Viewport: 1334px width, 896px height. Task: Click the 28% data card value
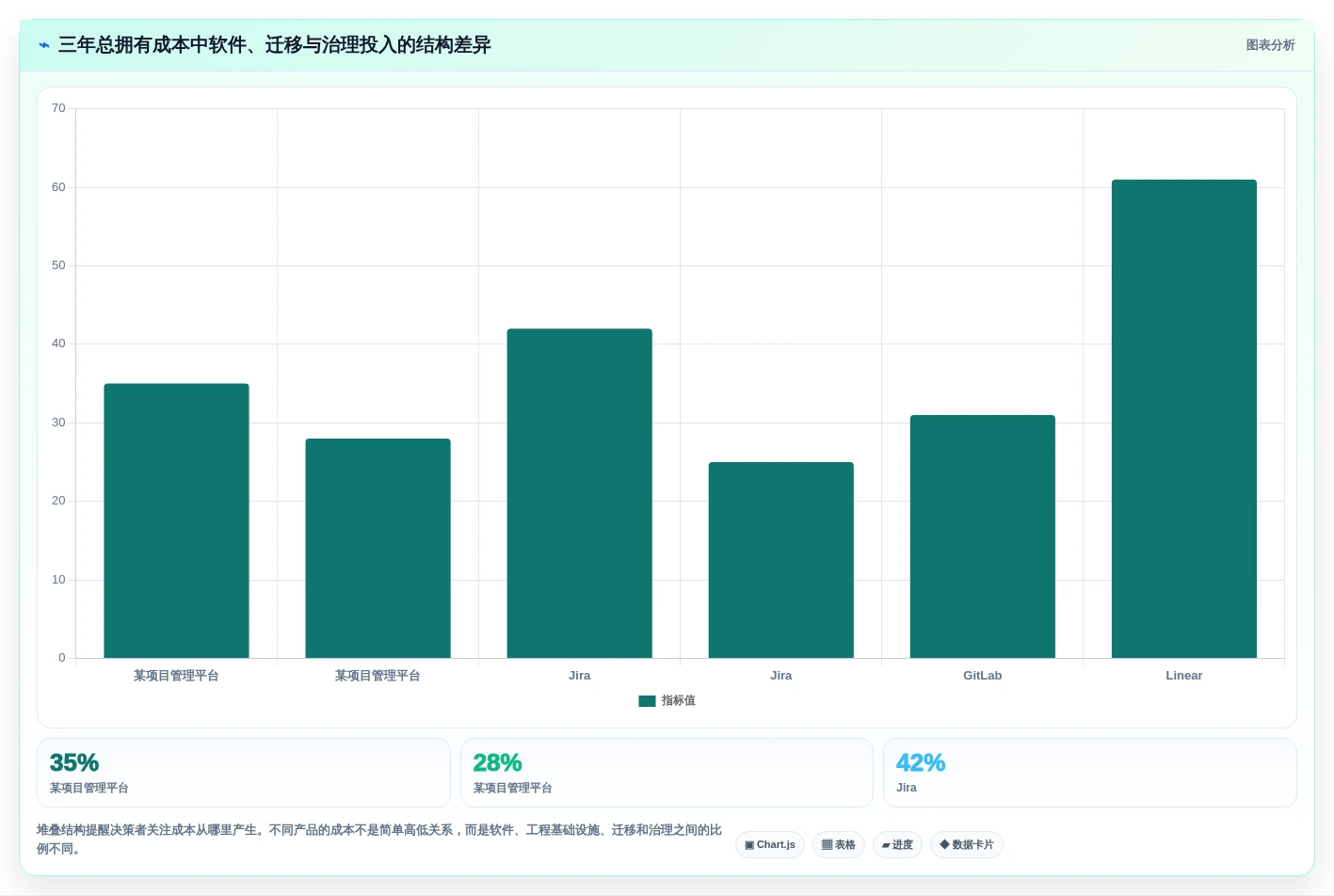pos(497,762)
